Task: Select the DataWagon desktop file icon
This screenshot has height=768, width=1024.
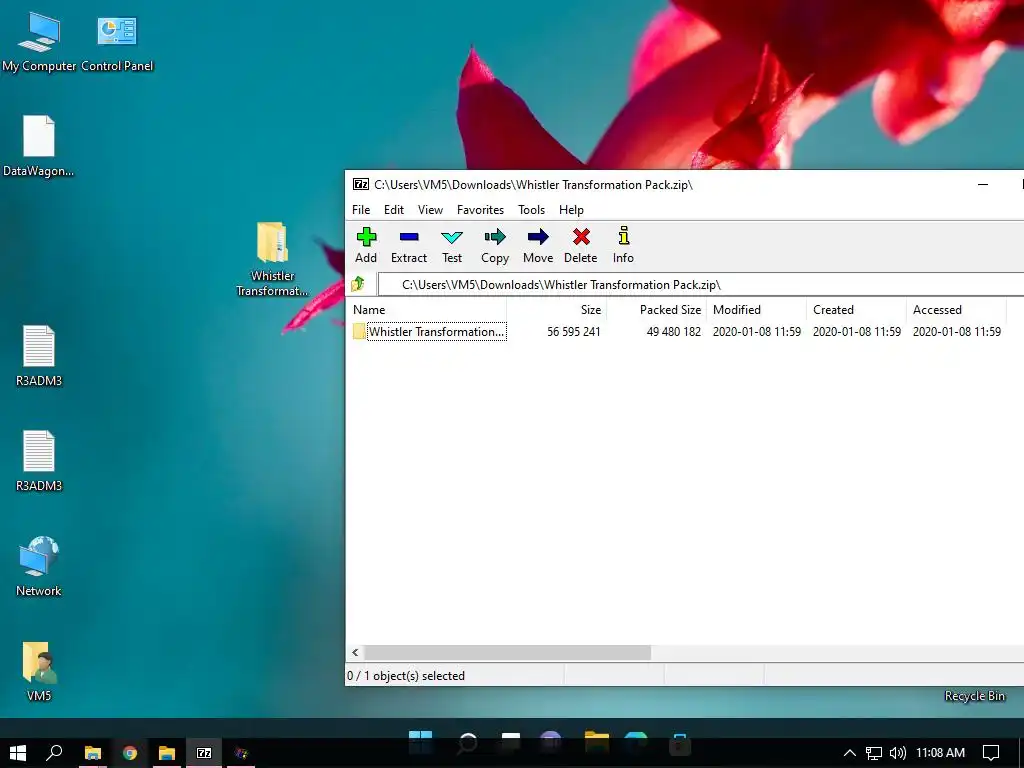Action: 39,146
